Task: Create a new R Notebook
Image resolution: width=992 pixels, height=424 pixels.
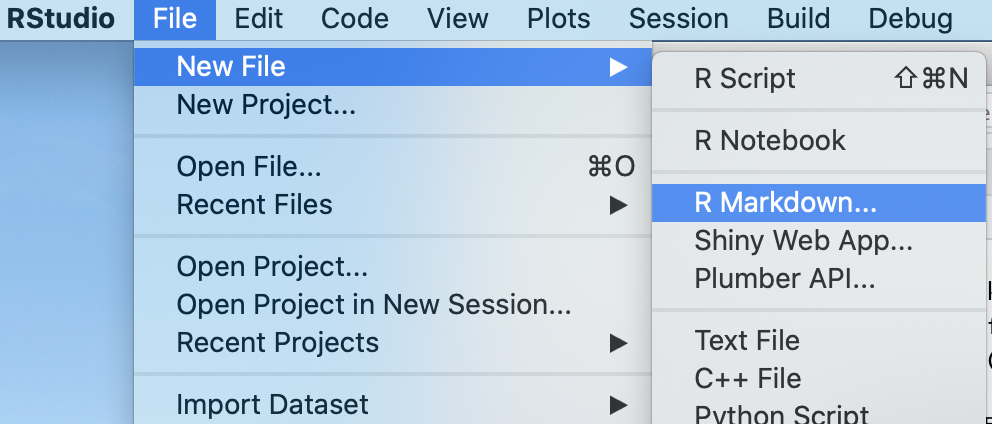Action: pyautogui.click(x=770, y=141)
